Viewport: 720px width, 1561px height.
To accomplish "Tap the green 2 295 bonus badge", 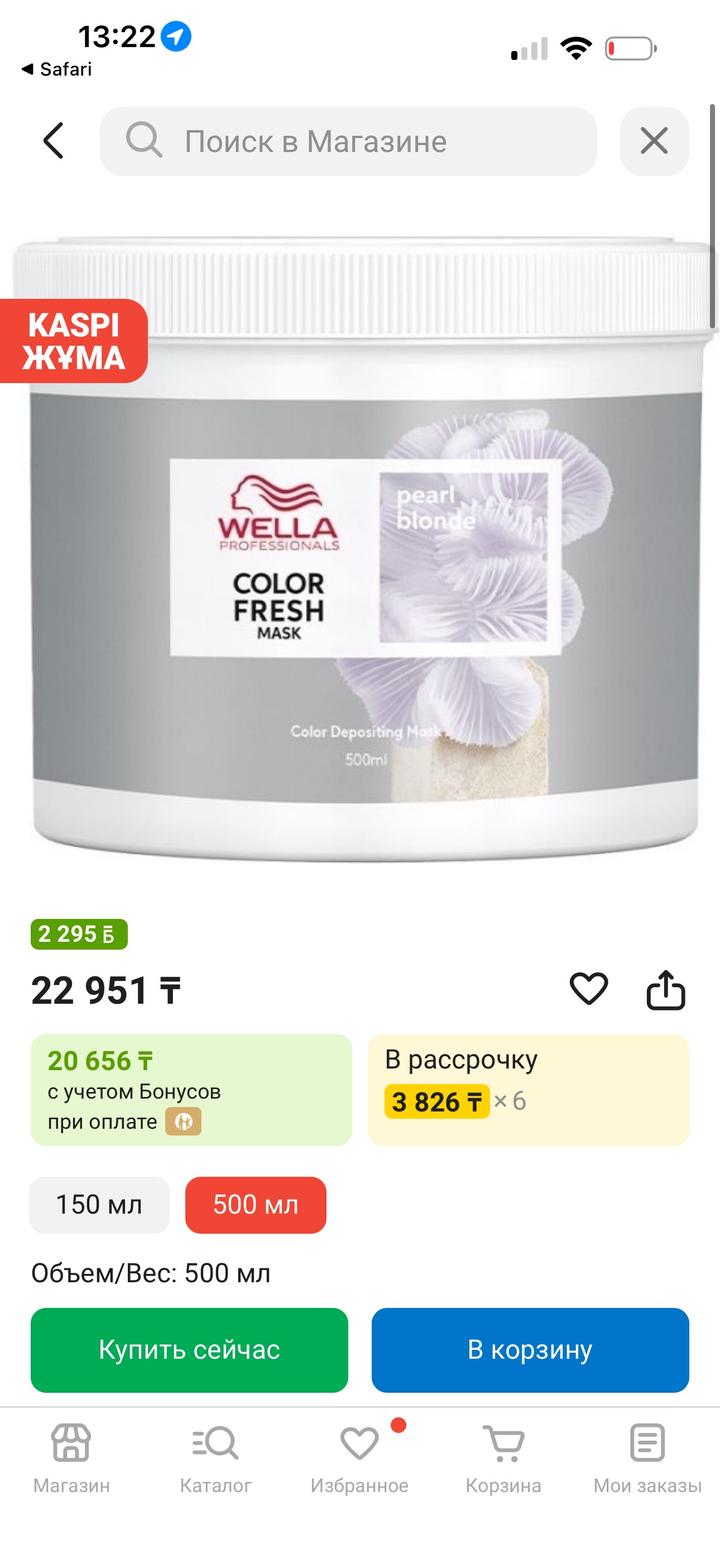I will coord(79,934).
